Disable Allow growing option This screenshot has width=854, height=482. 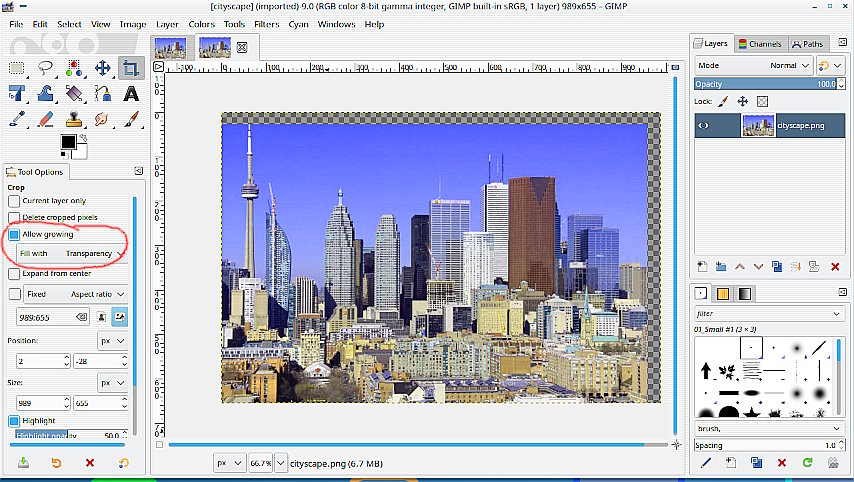[14, 234]
